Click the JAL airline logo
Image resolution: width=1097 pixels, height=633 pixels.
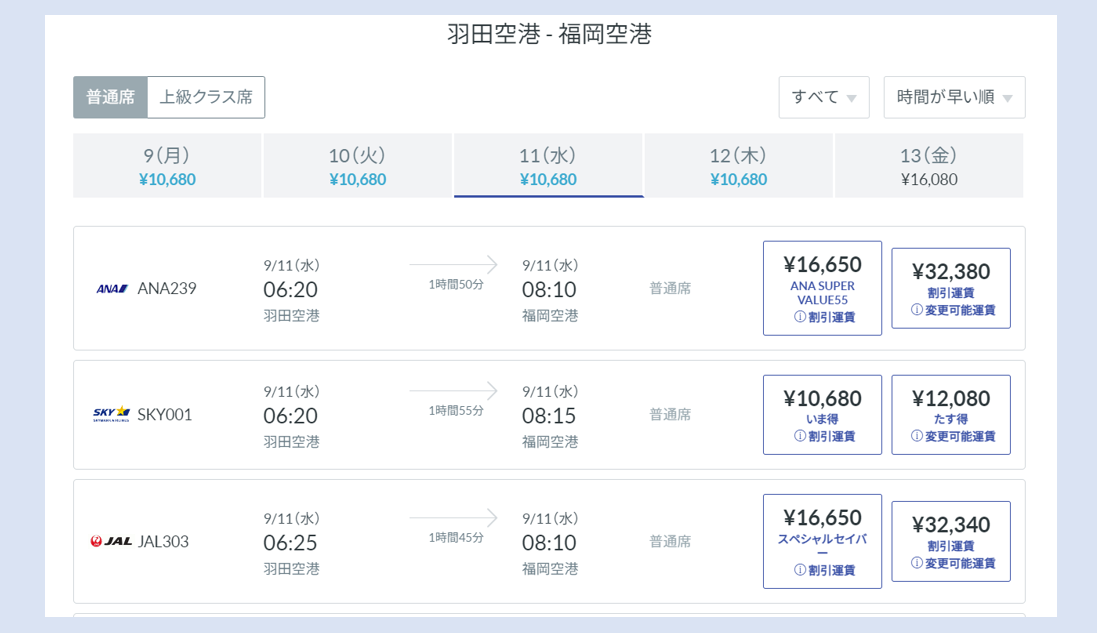coord(111,541)
